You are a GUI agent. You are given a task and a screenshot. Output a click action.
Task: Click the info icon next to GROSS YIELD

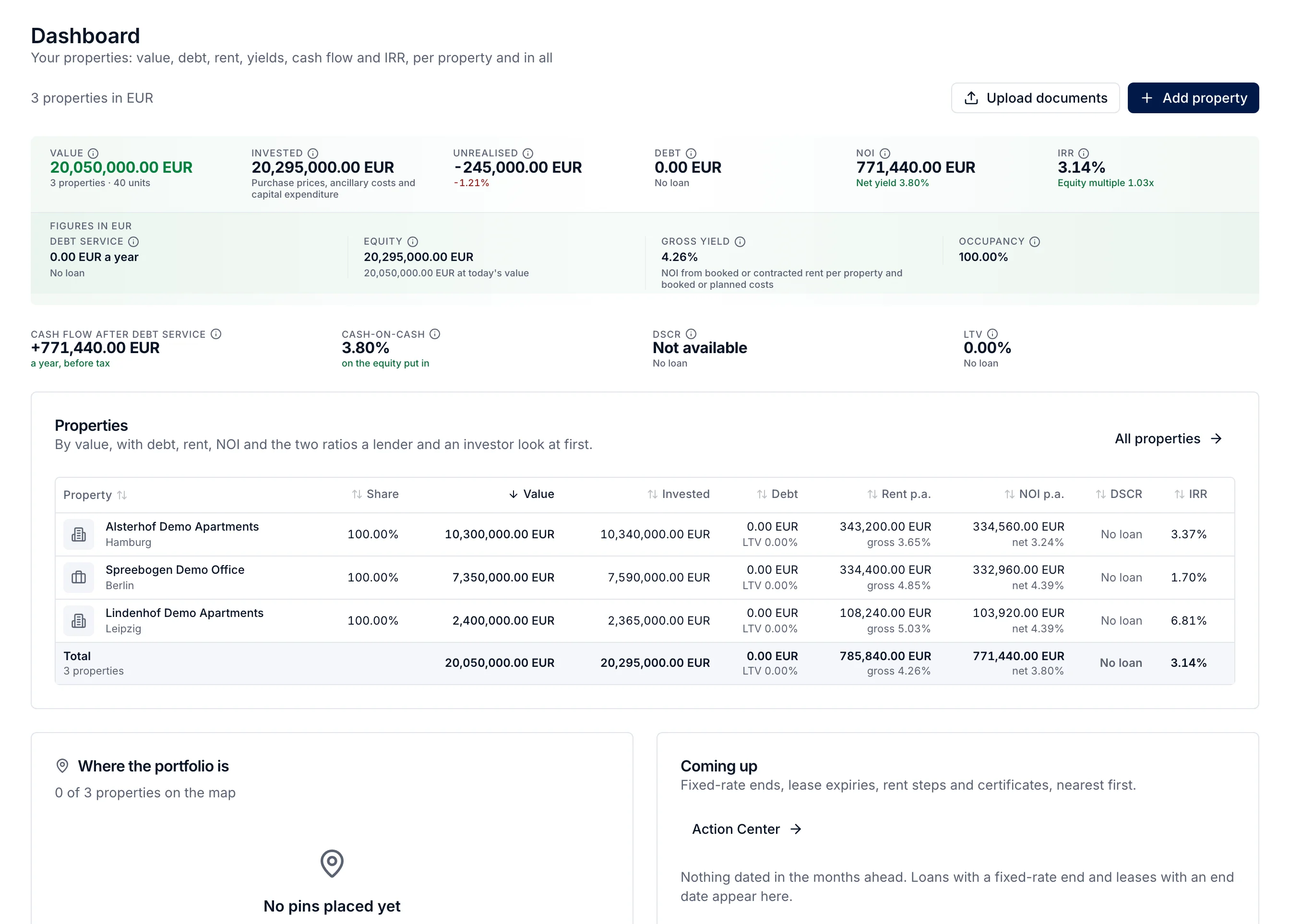tap(740, 242)
